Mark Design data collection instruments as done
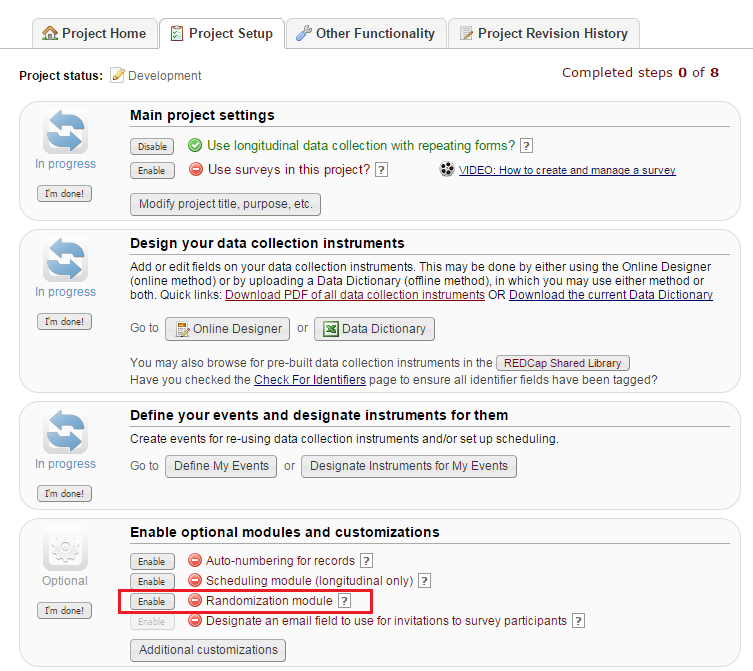The image size is (753, 671). [x=64, y=321]
